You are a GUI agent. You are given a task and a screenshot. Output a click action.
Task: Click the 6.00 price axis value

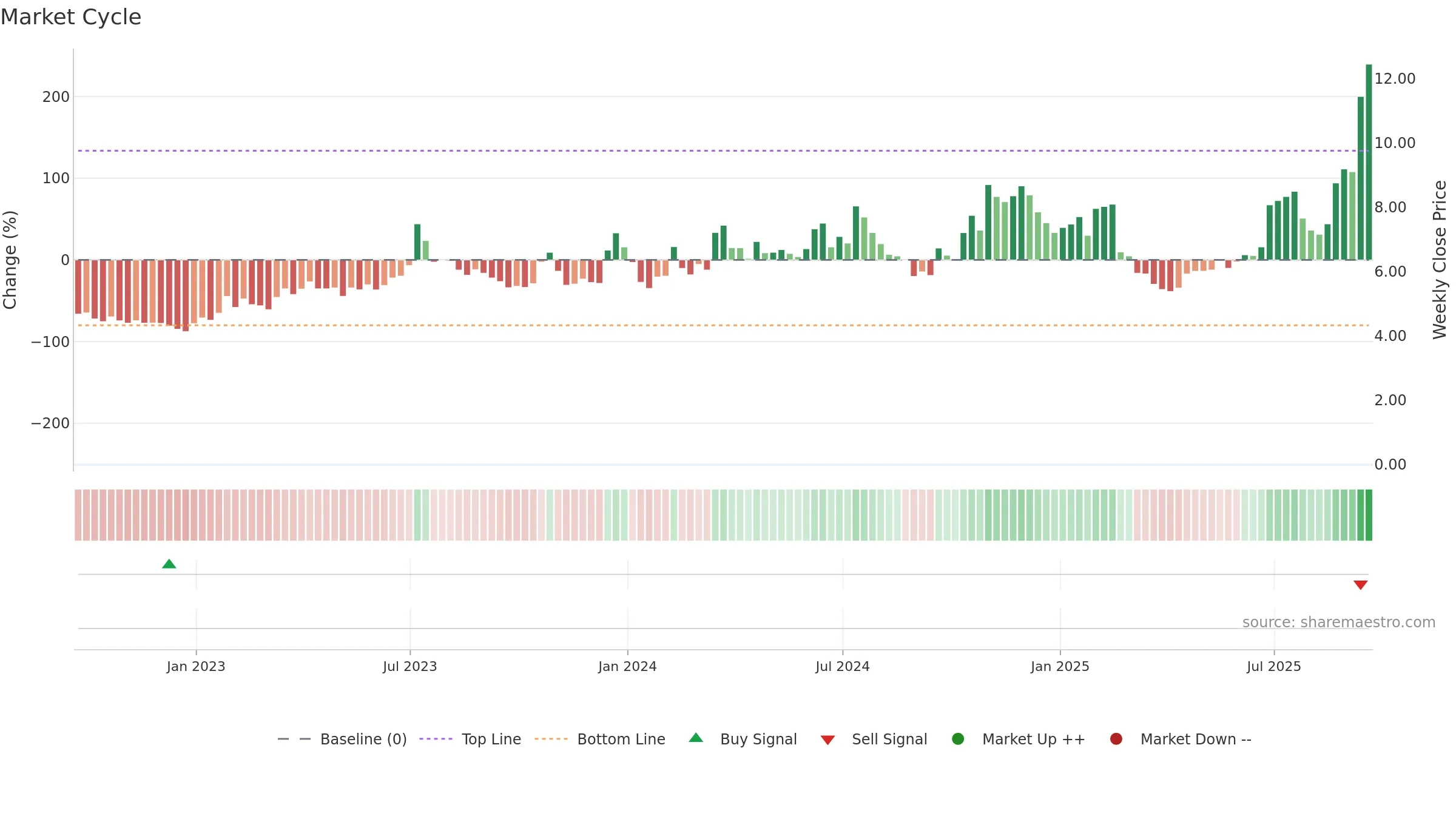[x=1390, y=272]
